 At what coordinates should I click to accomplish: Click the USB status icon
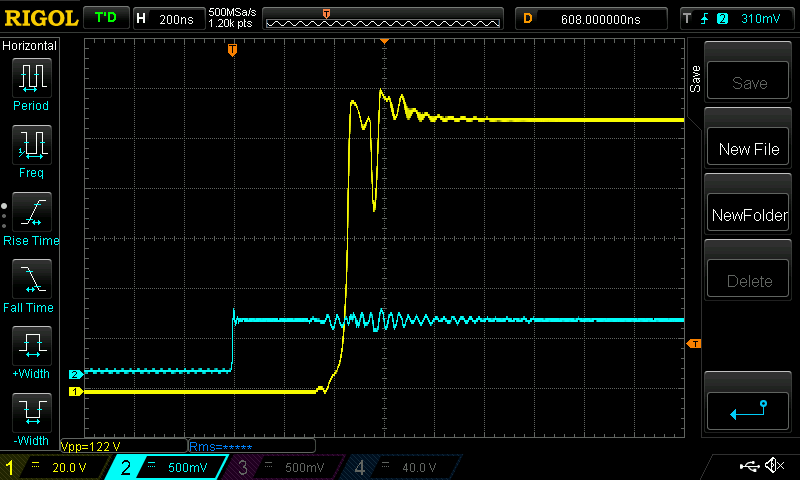[749, 466]
